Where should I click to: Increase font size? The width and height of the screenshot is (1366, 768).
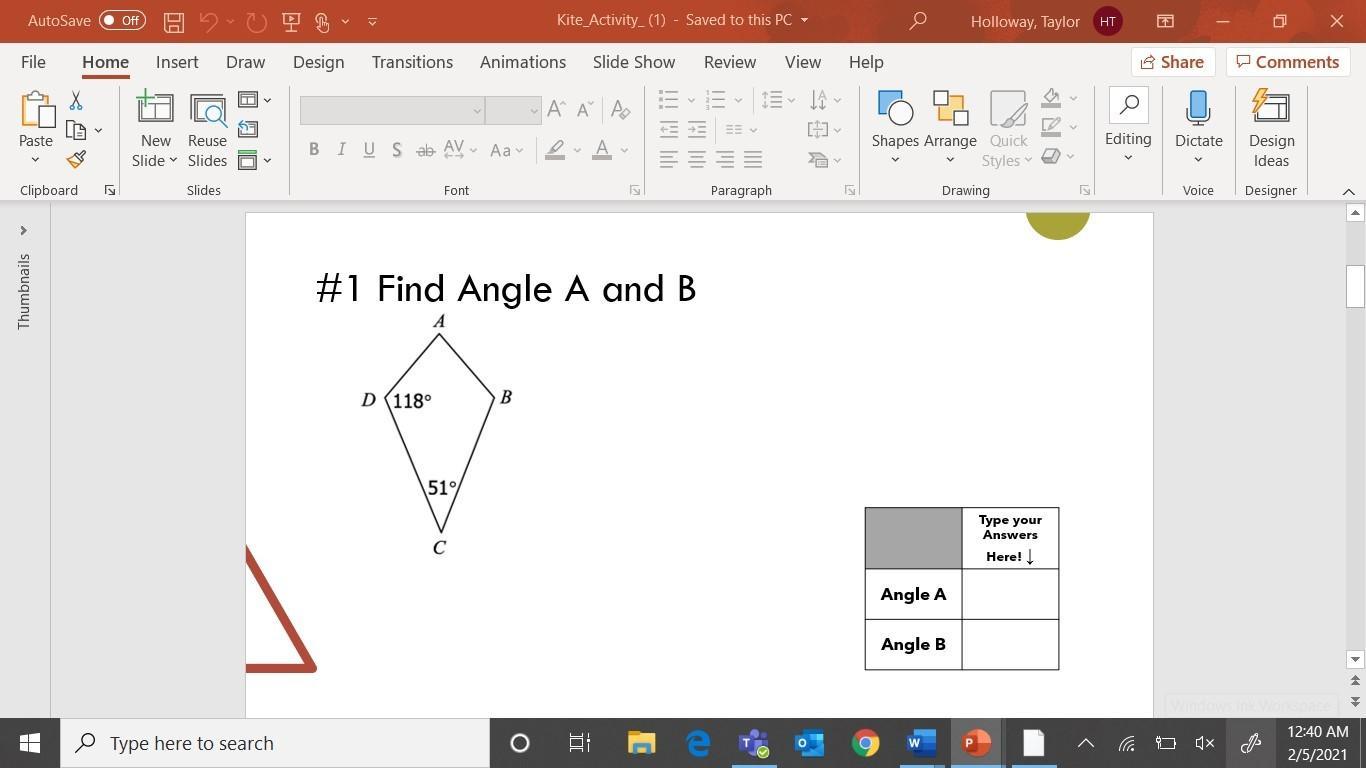[x=557, y=109]
